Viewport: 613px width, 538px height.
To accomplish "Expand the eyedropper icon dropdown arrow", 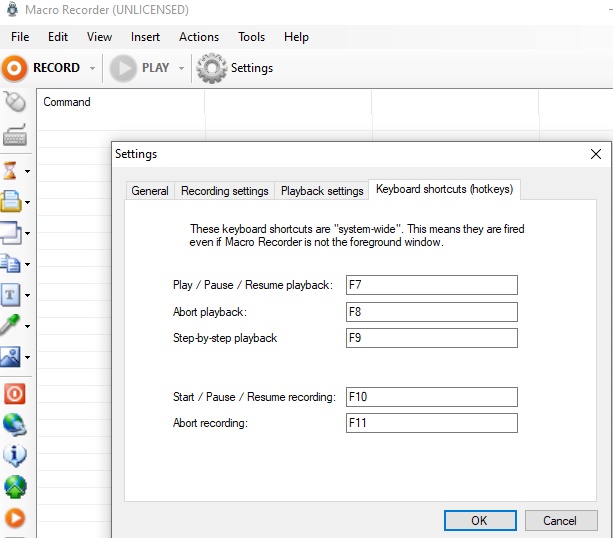I will pos(27,326).
